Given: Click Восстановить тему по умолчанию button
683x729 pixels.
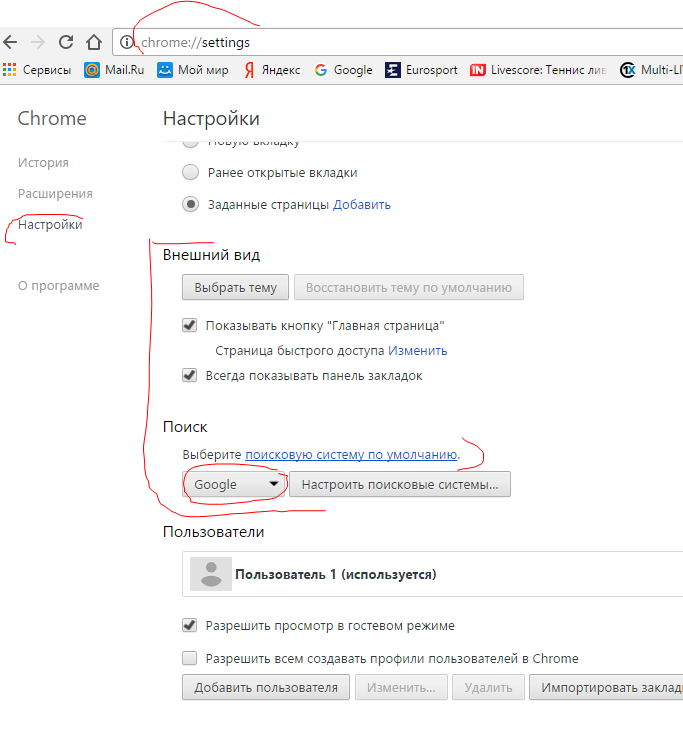Looking at the screenshot, I should 409,287.
